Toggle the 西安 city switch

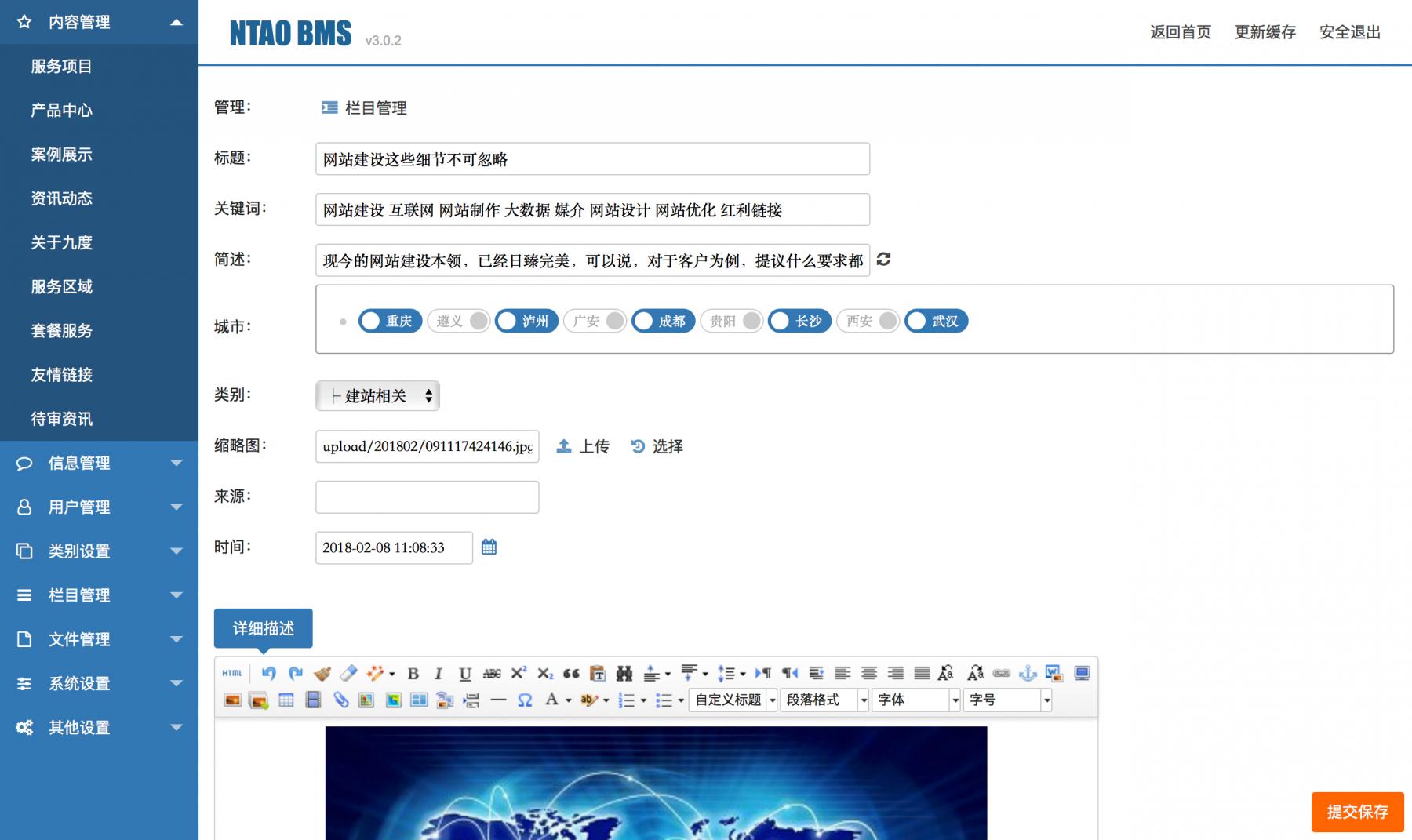[868, 321]
